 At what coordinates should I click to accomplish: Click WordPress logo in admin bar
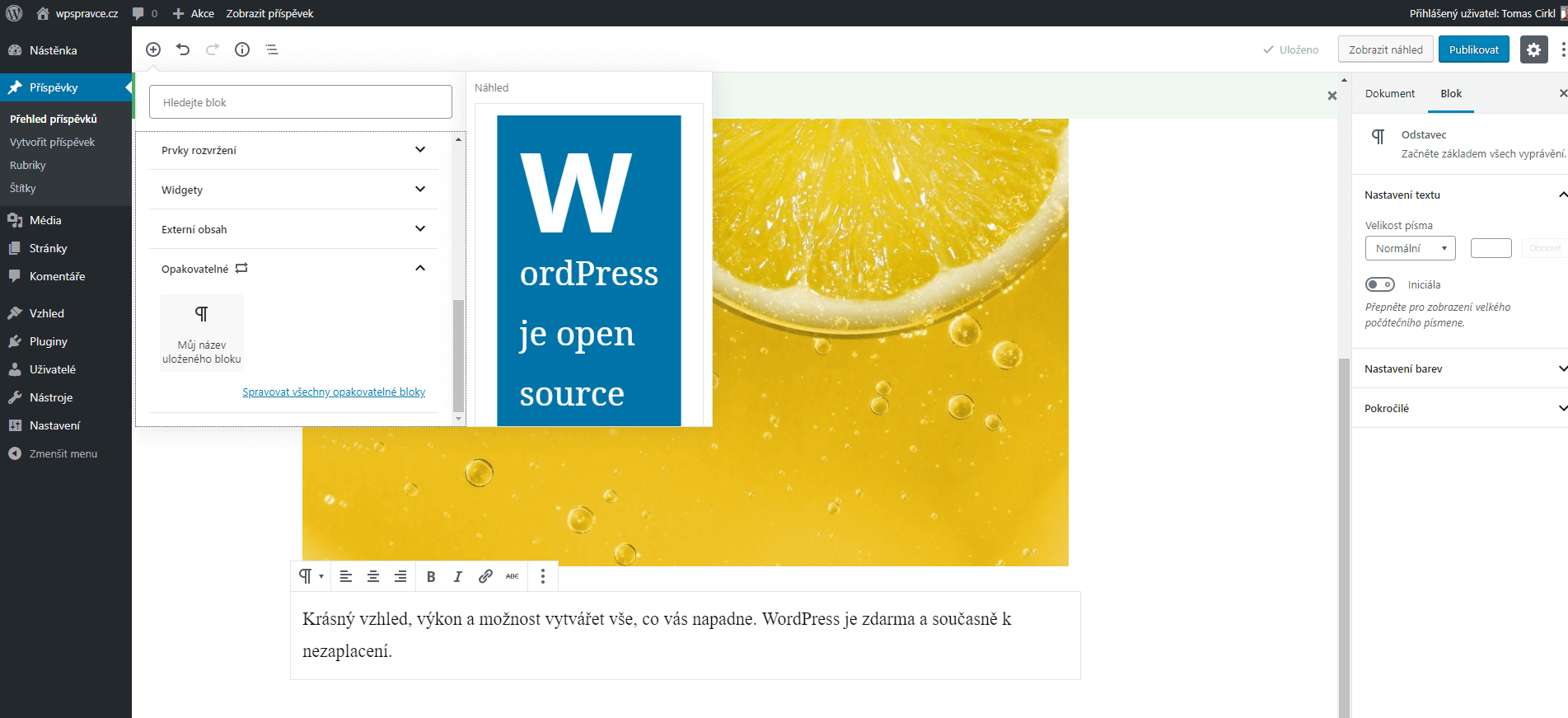coord(14,13)
